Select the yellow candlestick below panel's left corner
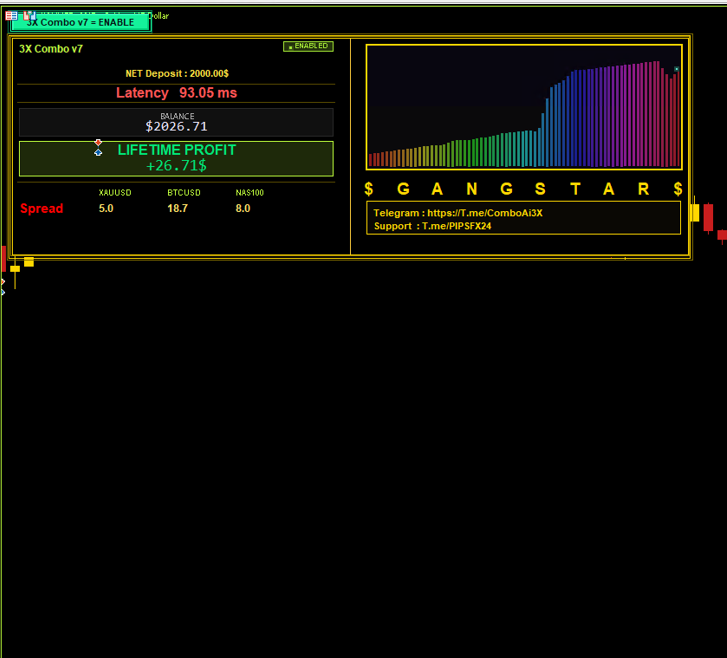 (15, 271)
